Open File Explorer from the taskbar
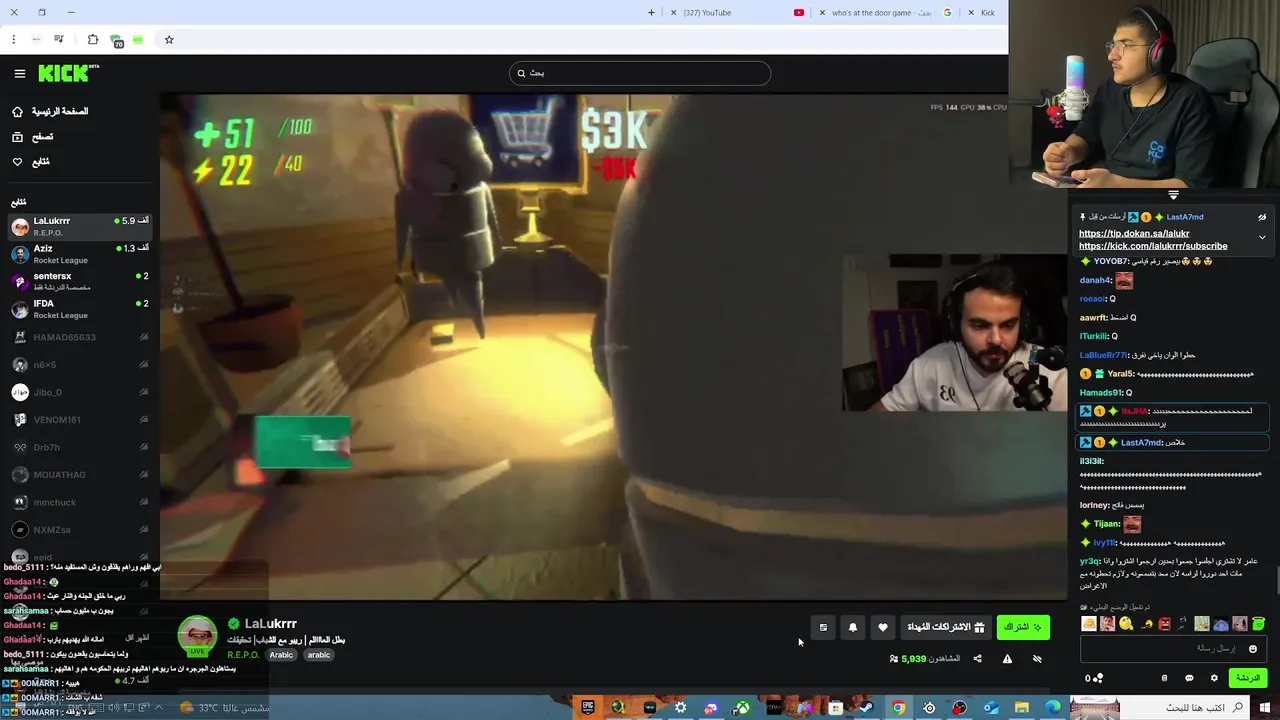Image resolution: width=1280 pixels, height=720 pixels. (x=1022, y=708)
